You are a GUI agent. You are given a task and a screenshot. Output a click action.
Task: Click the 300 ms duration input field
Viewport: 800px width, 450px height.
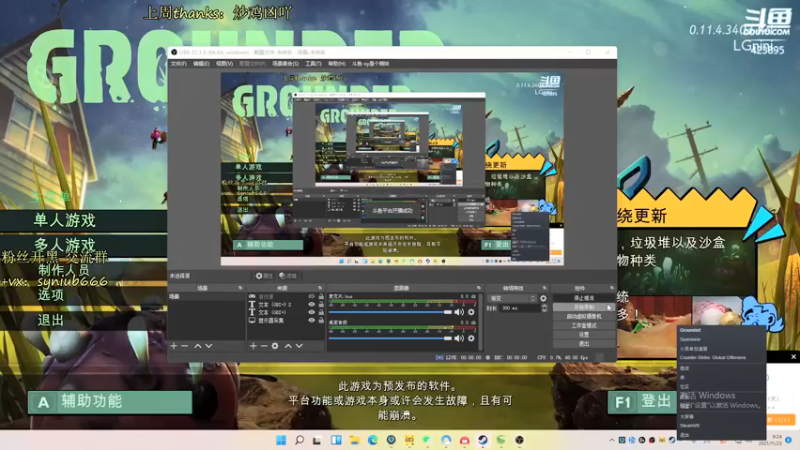coord(519,308)
